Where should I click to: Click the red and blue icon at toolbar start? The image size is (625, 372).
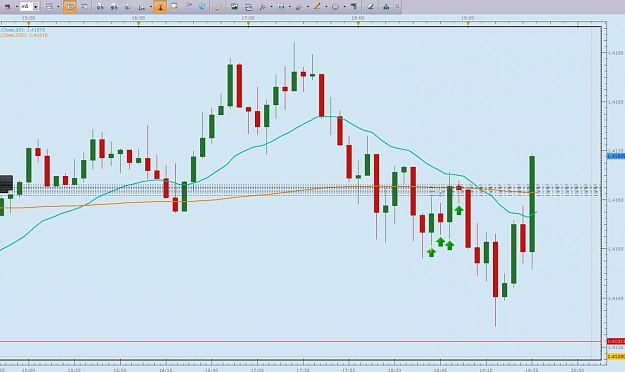(8, 6)
